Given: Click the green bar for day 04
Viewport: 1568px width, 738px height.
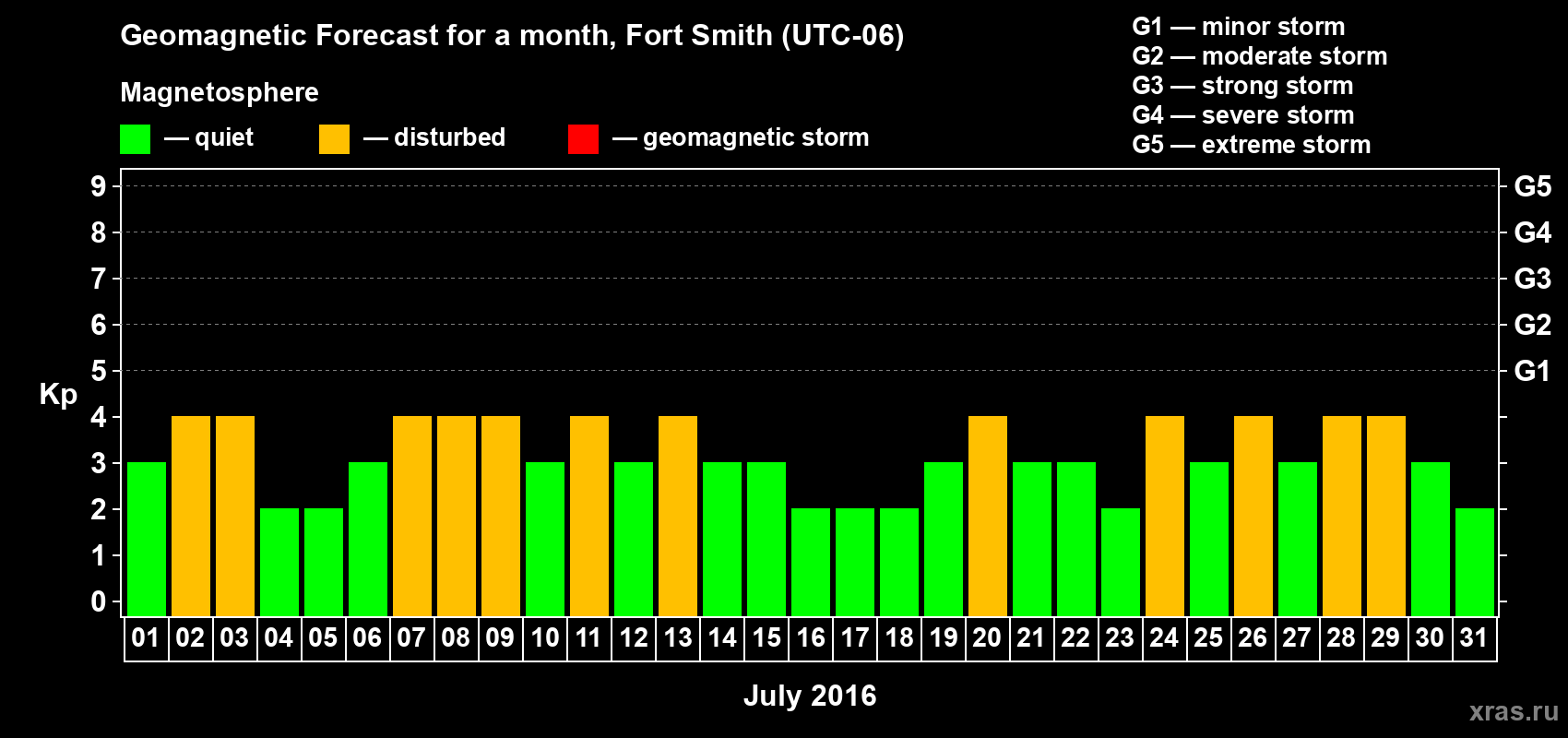Looking at the screenshot, I should pos(279,563).
